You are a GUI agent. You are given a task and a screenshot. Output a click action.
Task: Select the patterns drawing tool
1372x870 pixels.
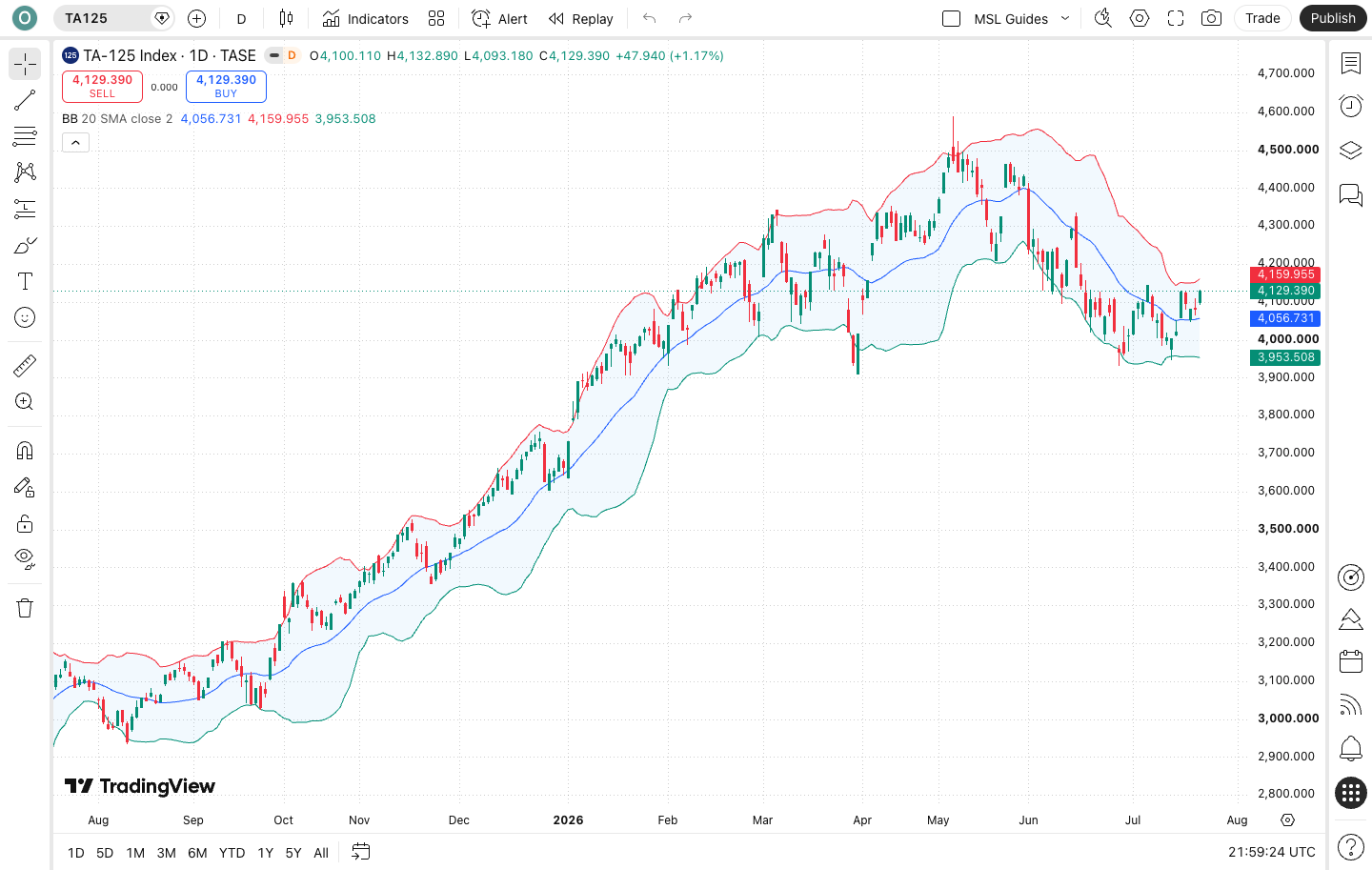[25, 172]
